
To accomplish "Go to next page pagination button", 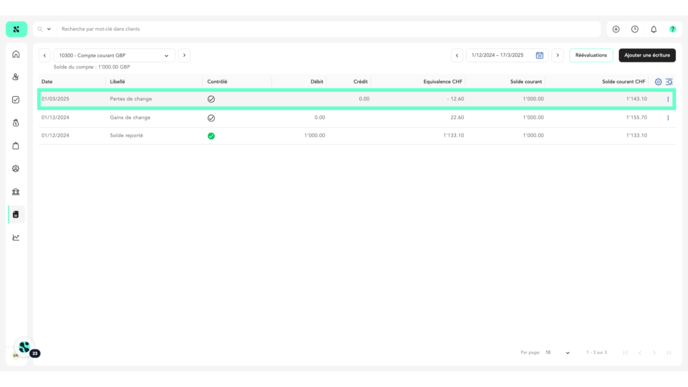I will [x=654, y=353].
